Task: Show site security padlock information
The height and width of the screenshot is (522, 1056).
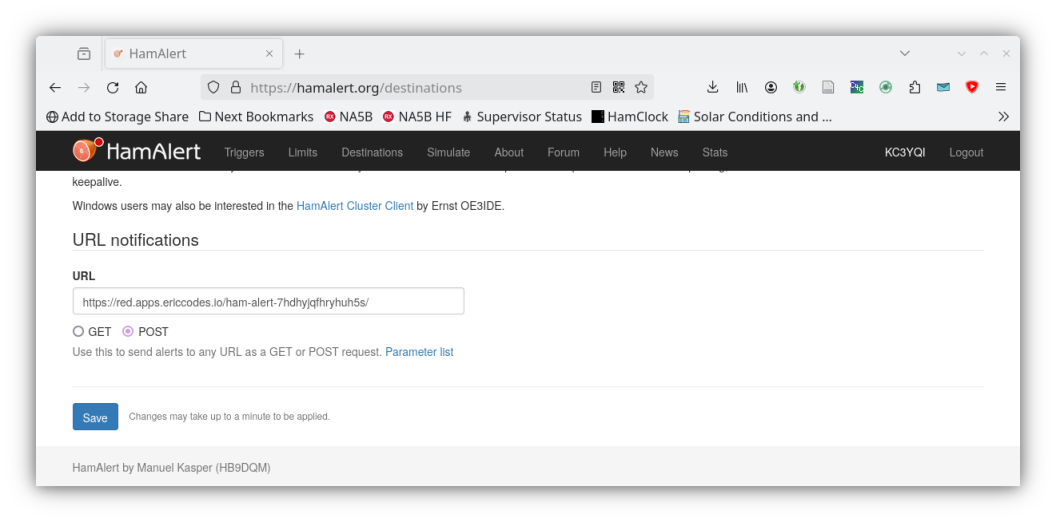Action: coord(235,88)
